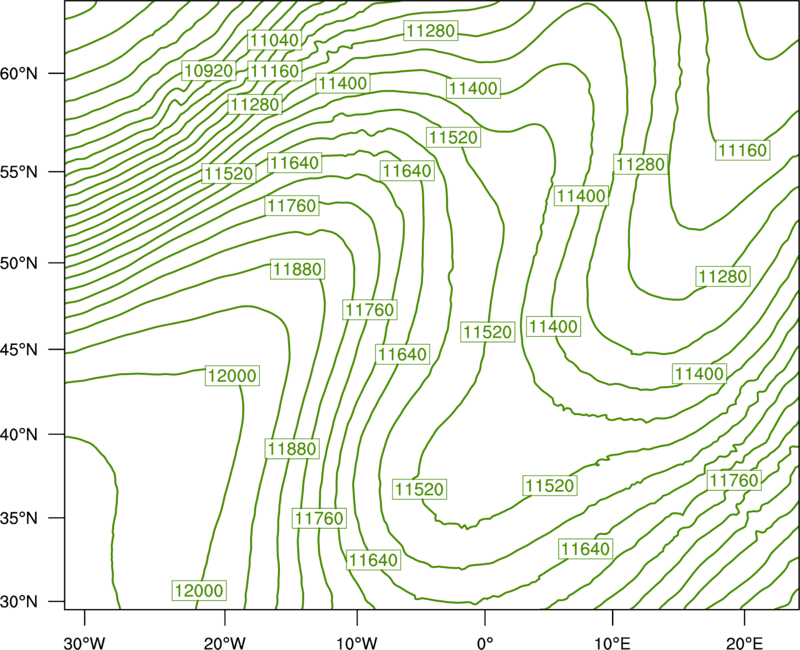The height and width of the screenshot is (650, 800).
Task: Click the 10°E longitude axis label
Action: [612, 643]
